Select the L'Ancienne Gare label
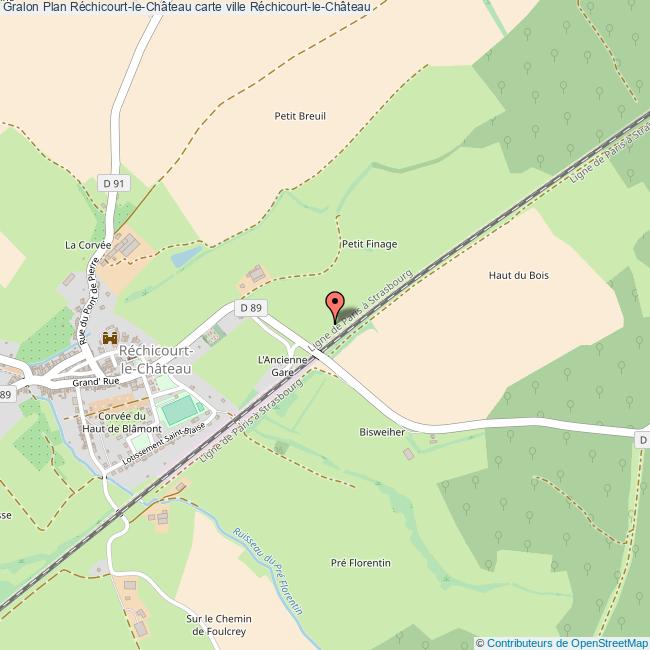The height and width of the screenshot is (650, 650). point(282,366)
